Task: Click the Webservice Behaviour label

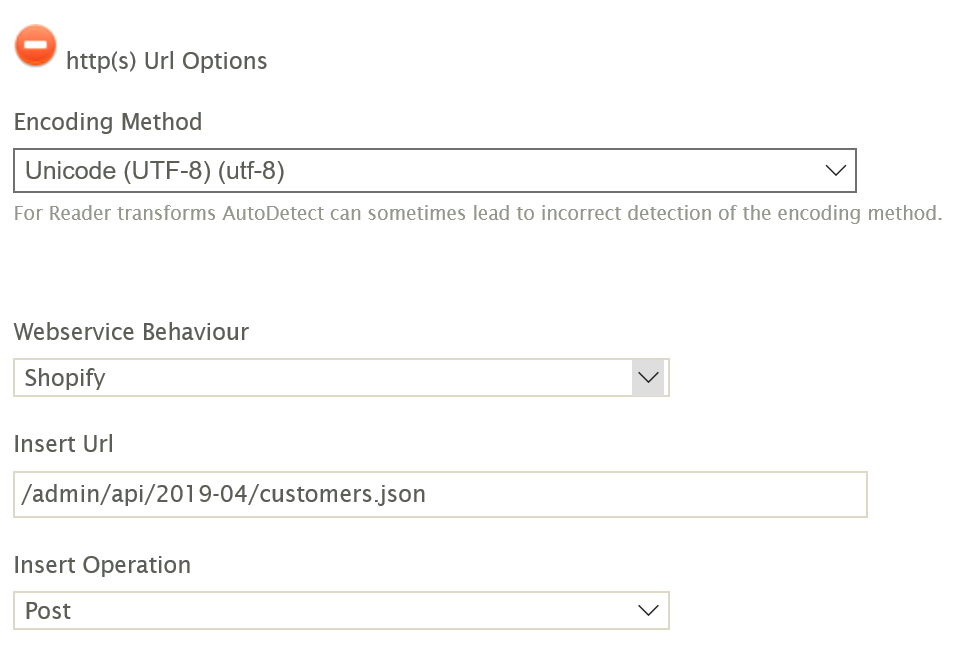Action: [131, 332]
